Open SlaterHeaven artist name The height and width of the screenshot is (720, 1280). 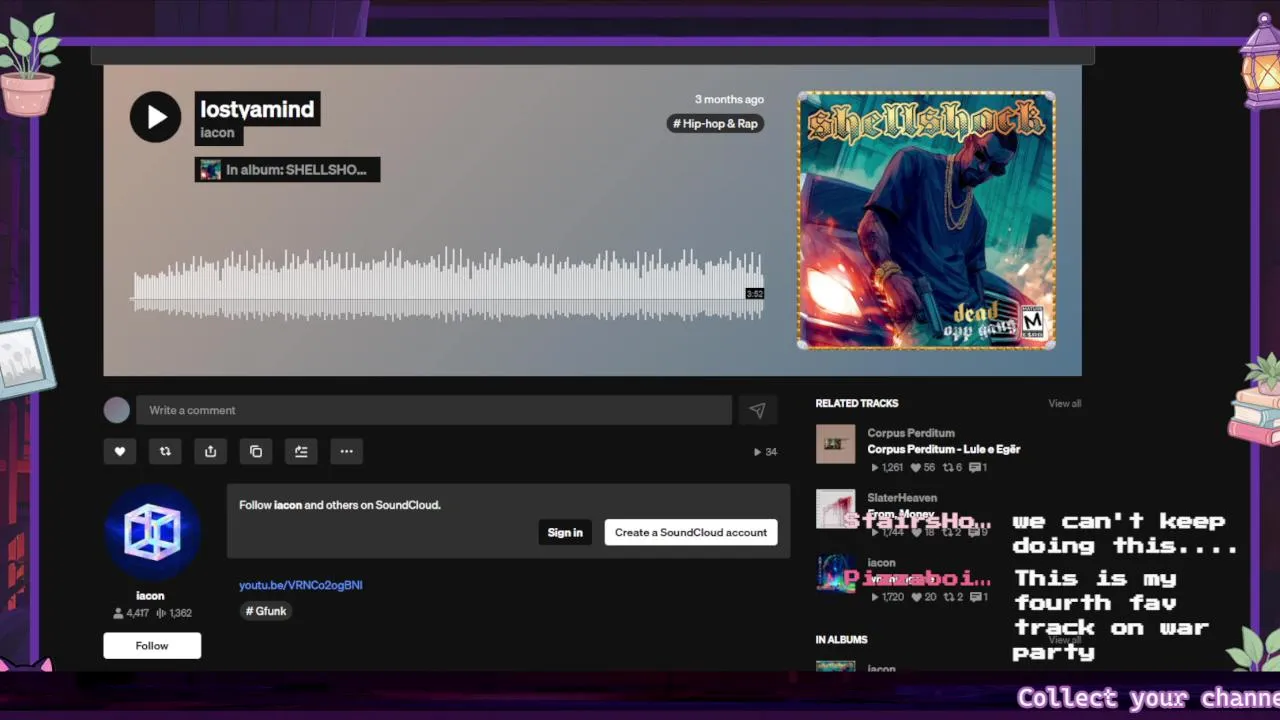902,498
